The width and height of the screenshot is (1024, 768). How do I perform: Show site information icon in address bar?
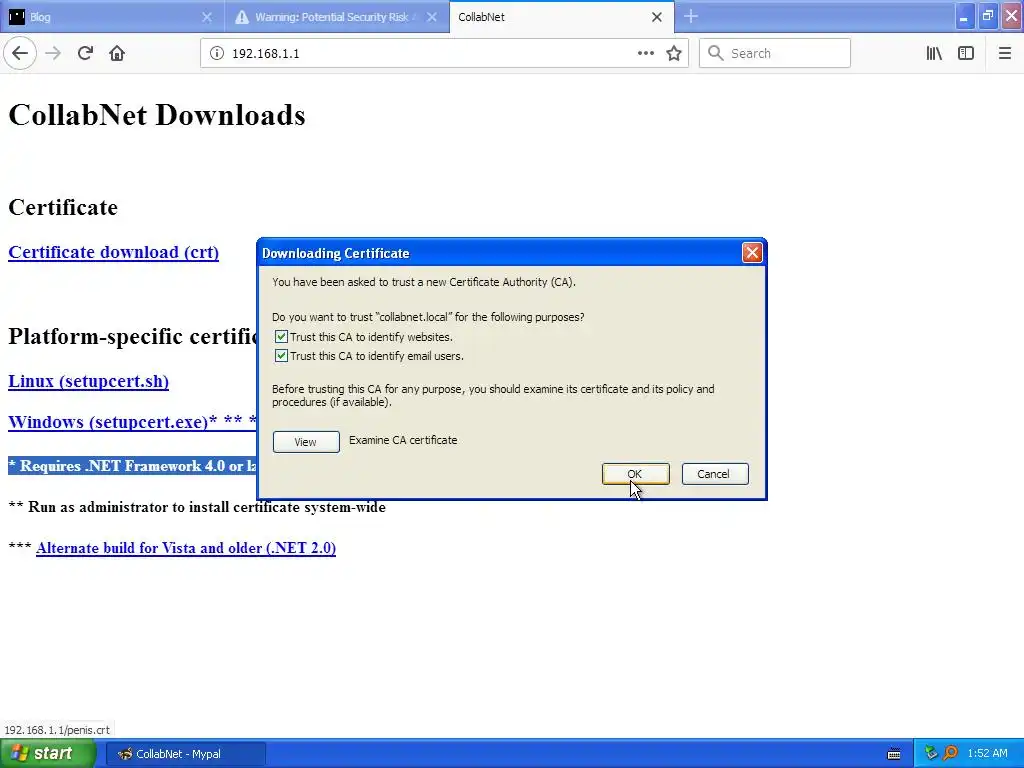(x=217, y=54)
